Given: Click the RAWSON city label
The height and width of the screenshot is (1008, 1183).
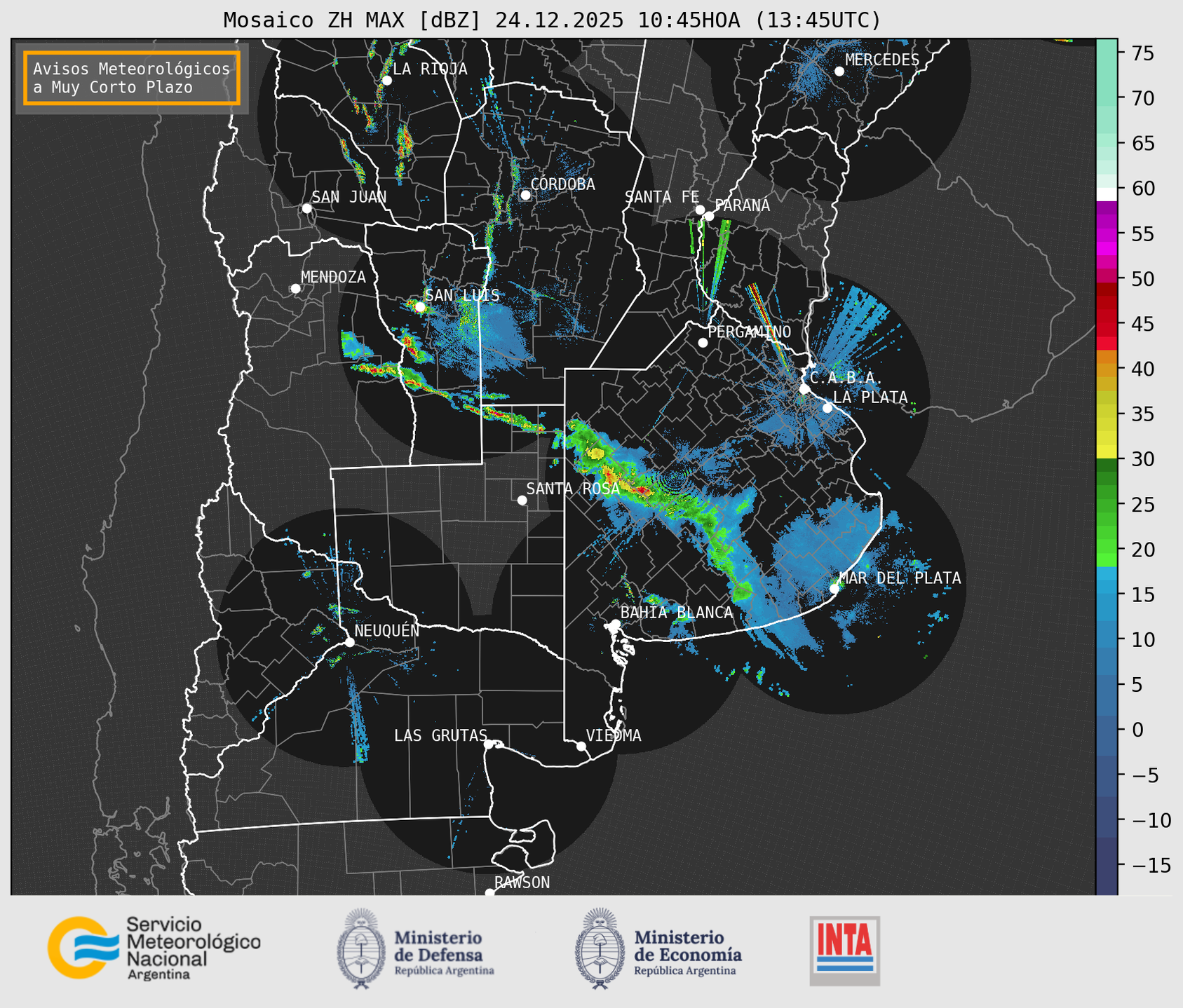Looking at the screenshot, I should tap(522, 883).
